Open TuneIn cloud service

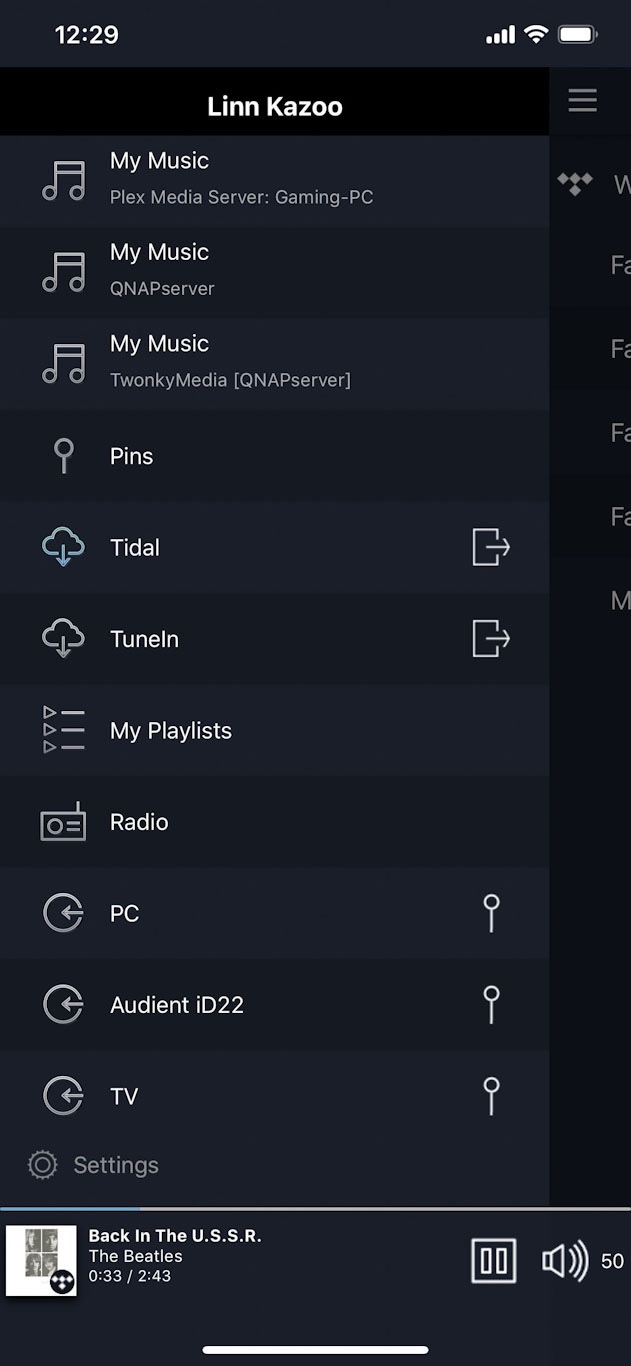pos(144,639)
